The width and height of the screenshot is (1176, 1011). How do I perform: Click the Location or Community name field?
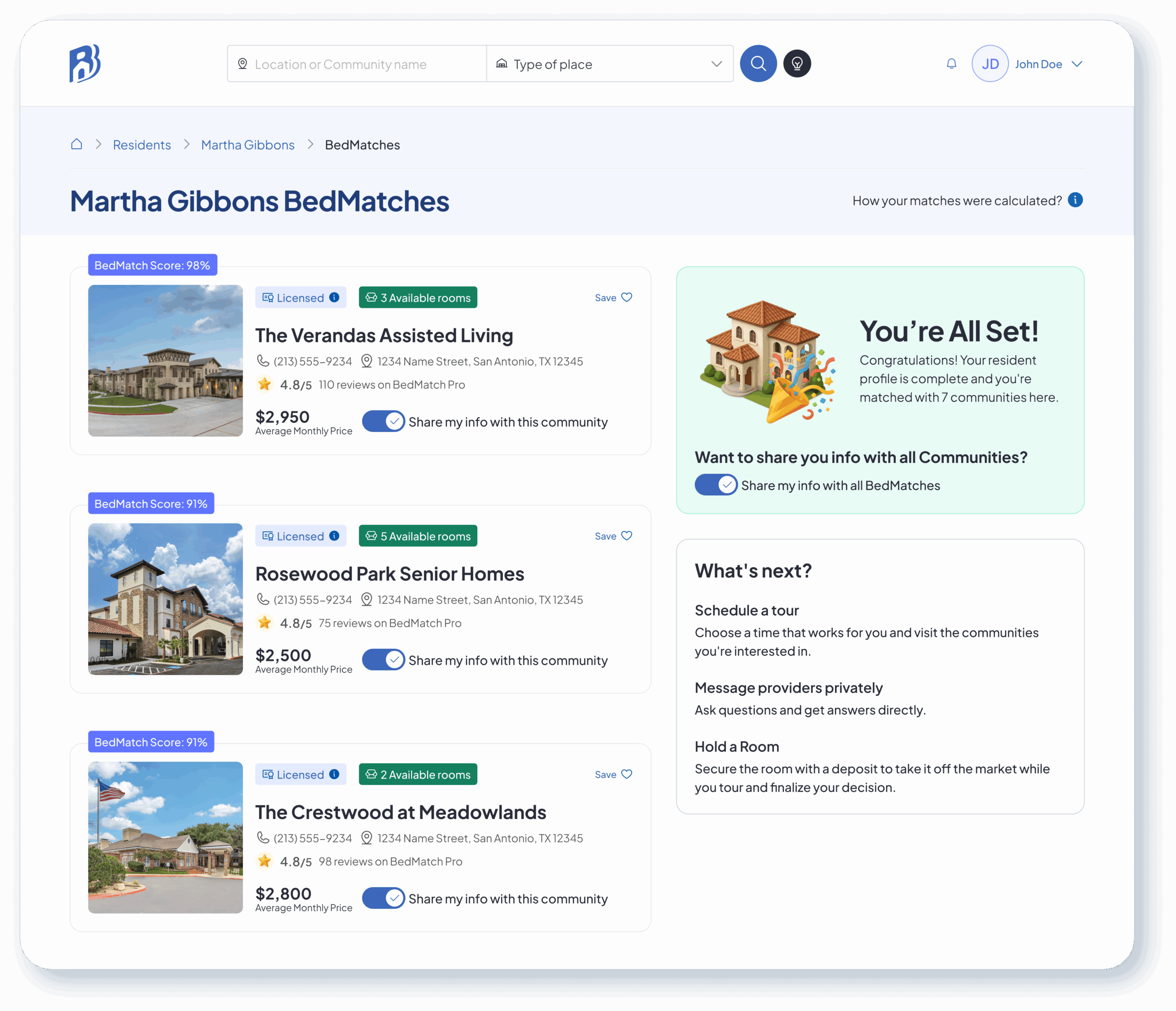pos(356,63)
